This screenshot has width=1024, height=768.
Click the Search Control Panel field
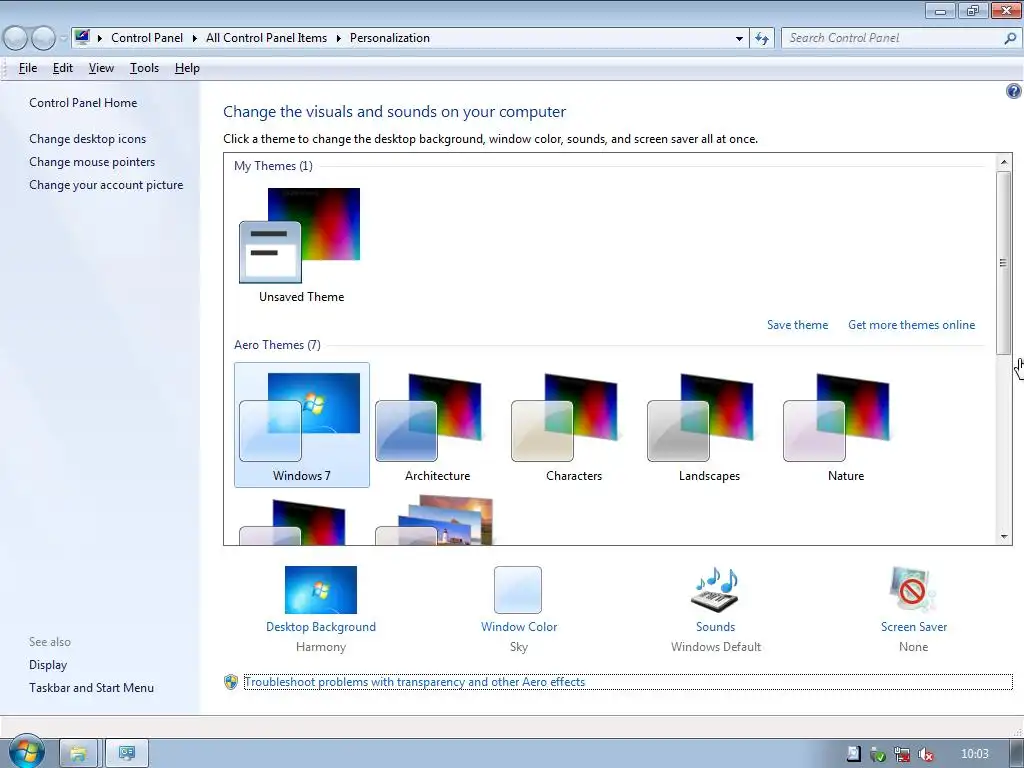892,38
